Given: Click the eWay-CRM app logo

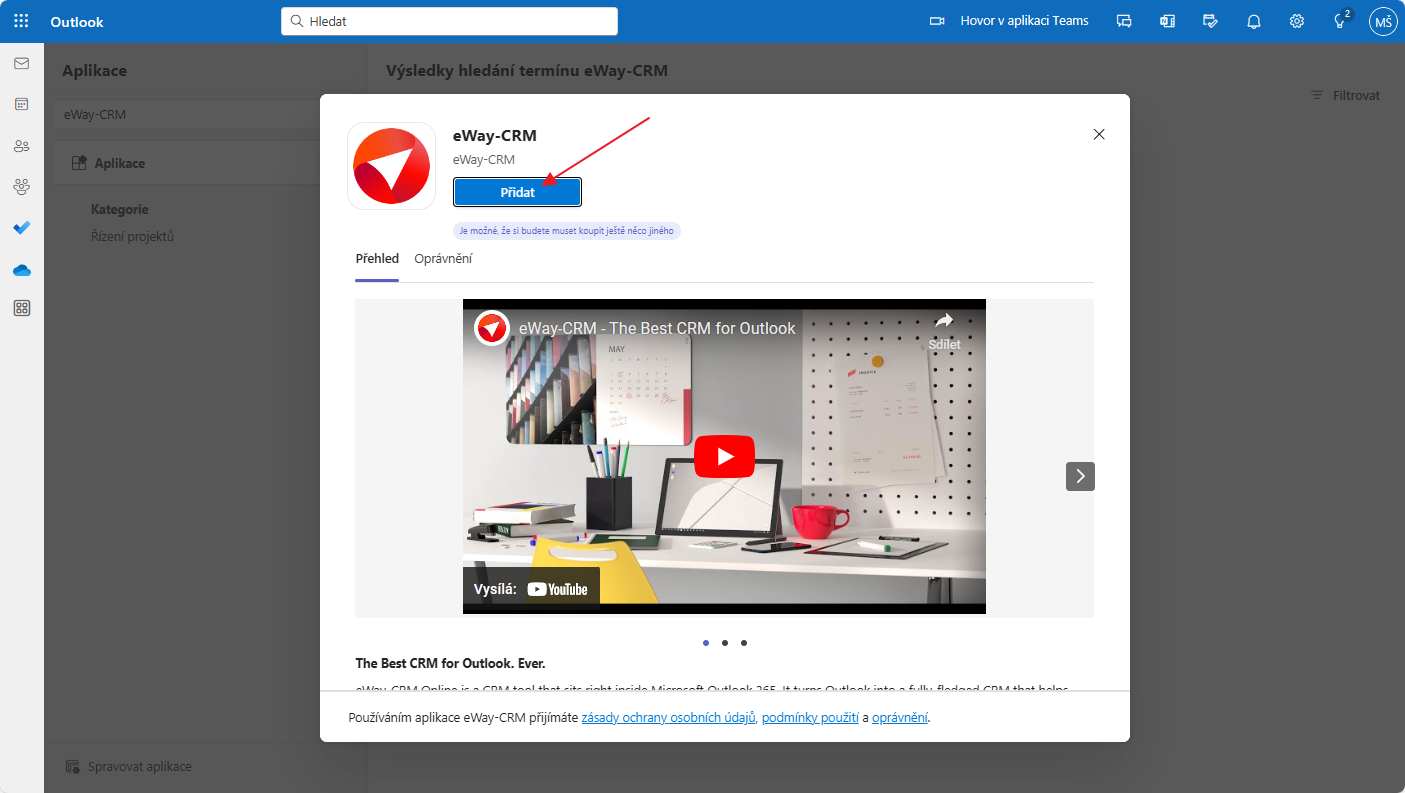Looking at the screenshot, I should 392,166.
